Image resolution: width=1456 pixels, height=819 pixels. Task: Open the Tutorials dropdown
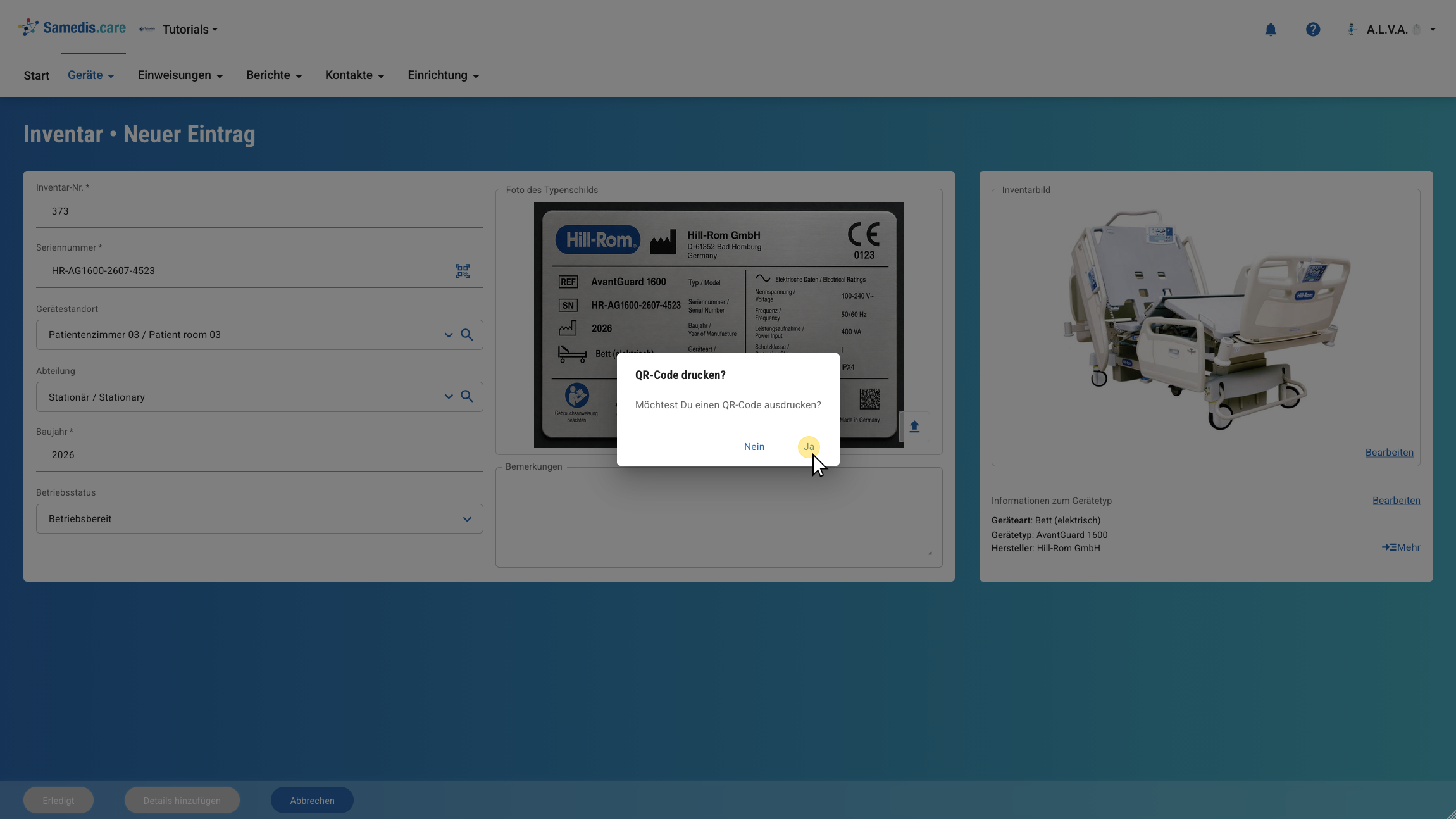[190, 30]
